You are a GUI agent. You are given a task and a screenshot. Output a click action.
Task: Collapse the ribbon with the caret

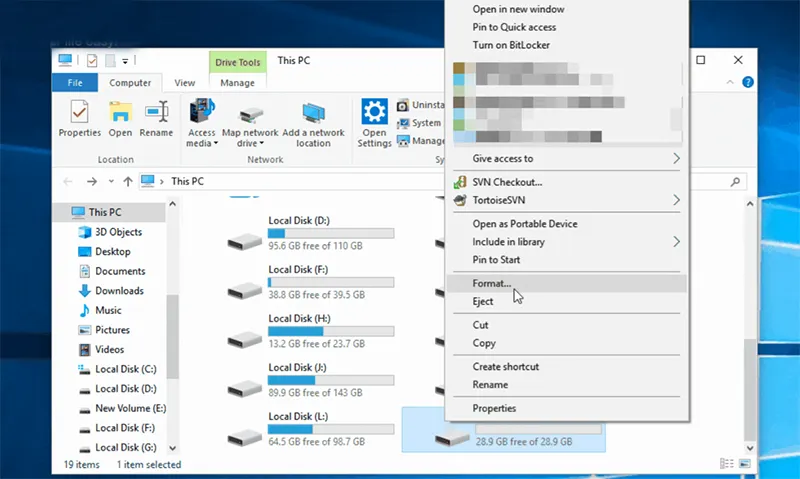pyautogui.click(x=730, y=82)
